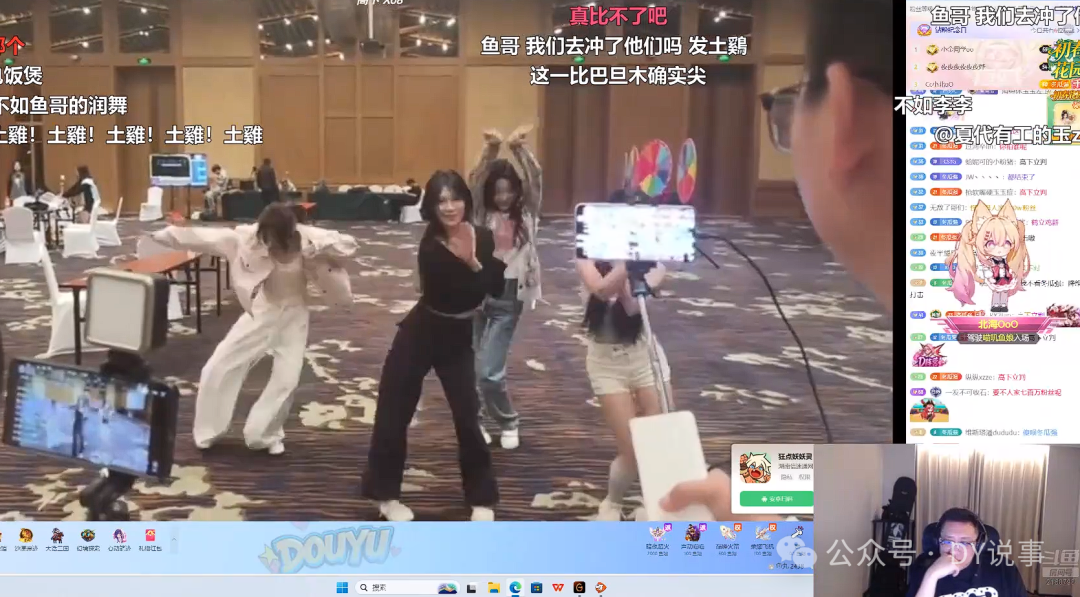Click the taskbar search box

coord(408,587)
